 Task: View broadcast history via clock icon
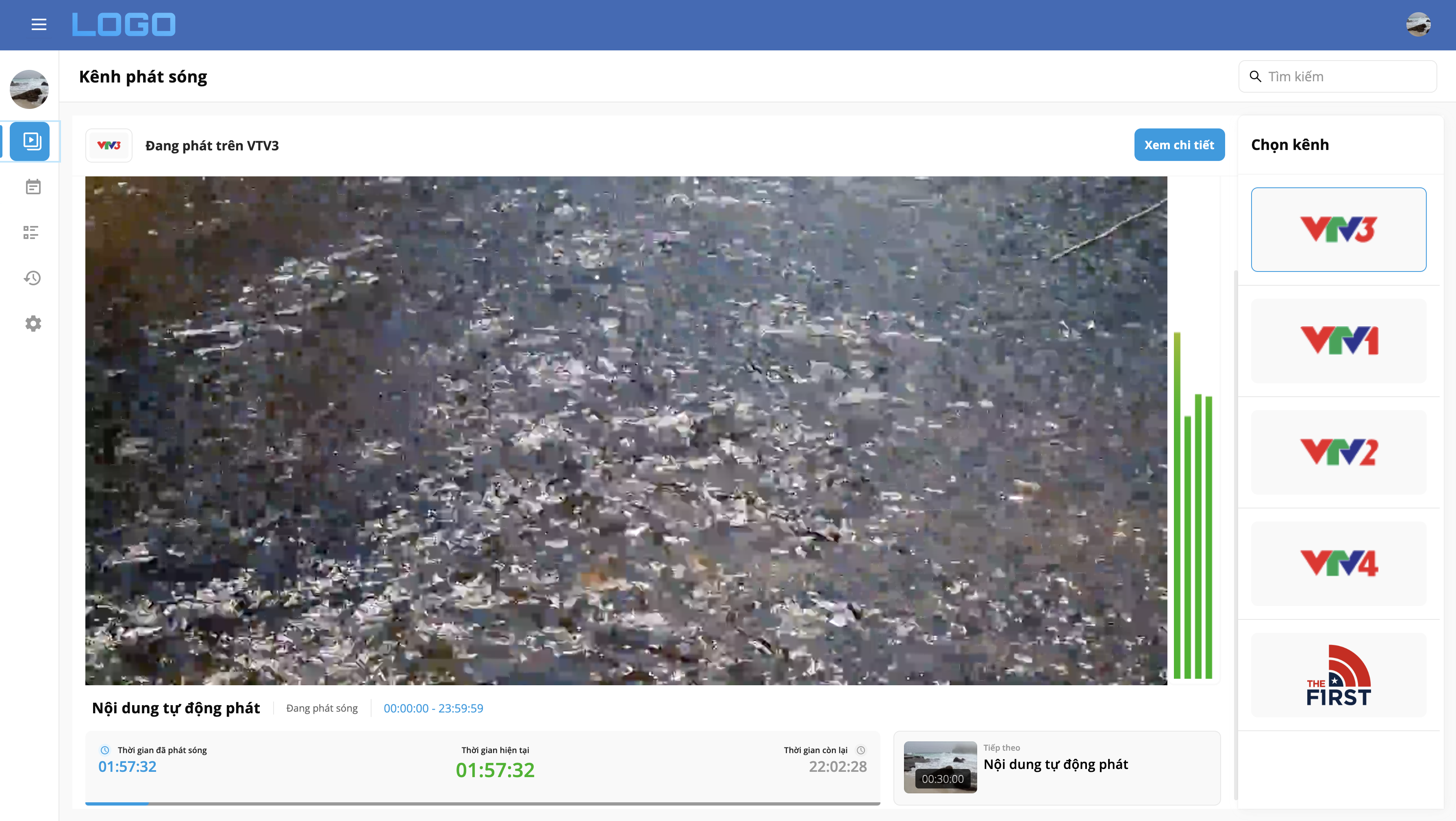point(32,278)
